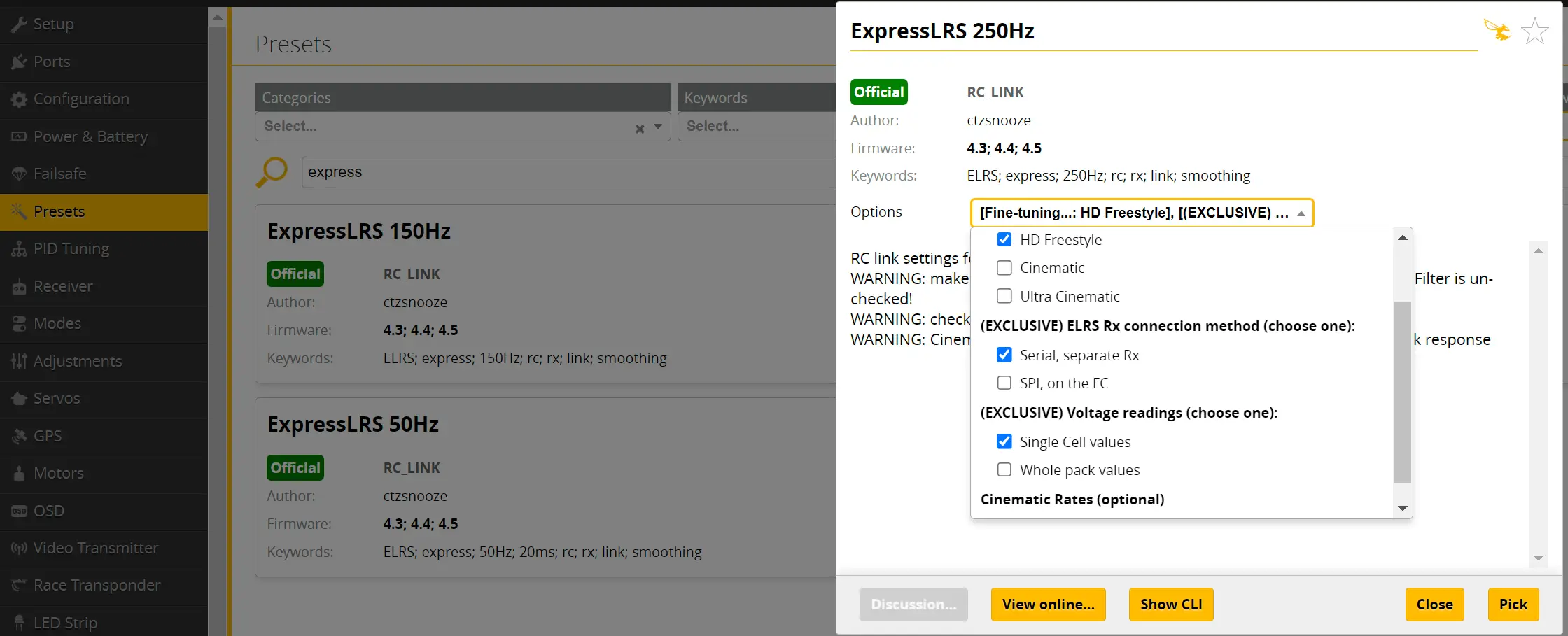Open OSD via its icon
Viewport: 1568px width, 636px height.
click(19, 511)
